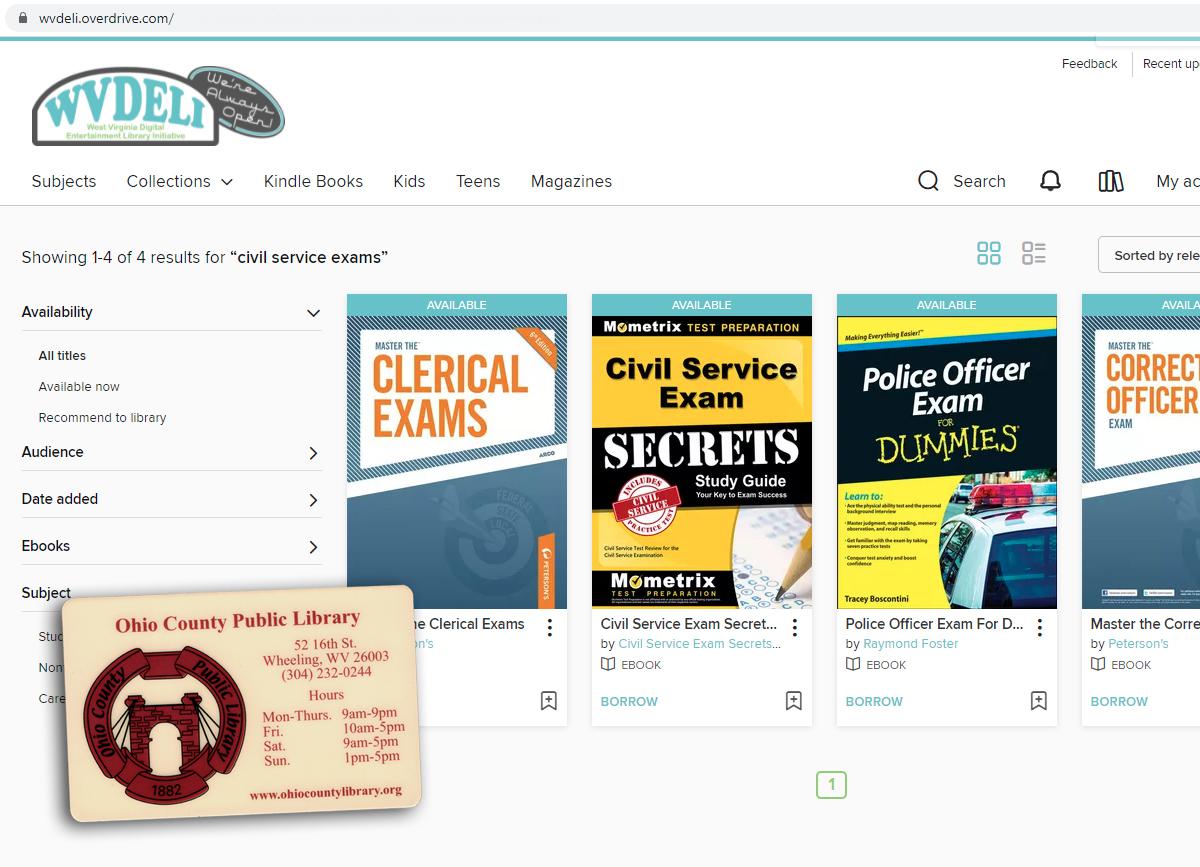Screen dimensions: 1200x867
Task: Click the browser address bar URL
Action: 106,18
